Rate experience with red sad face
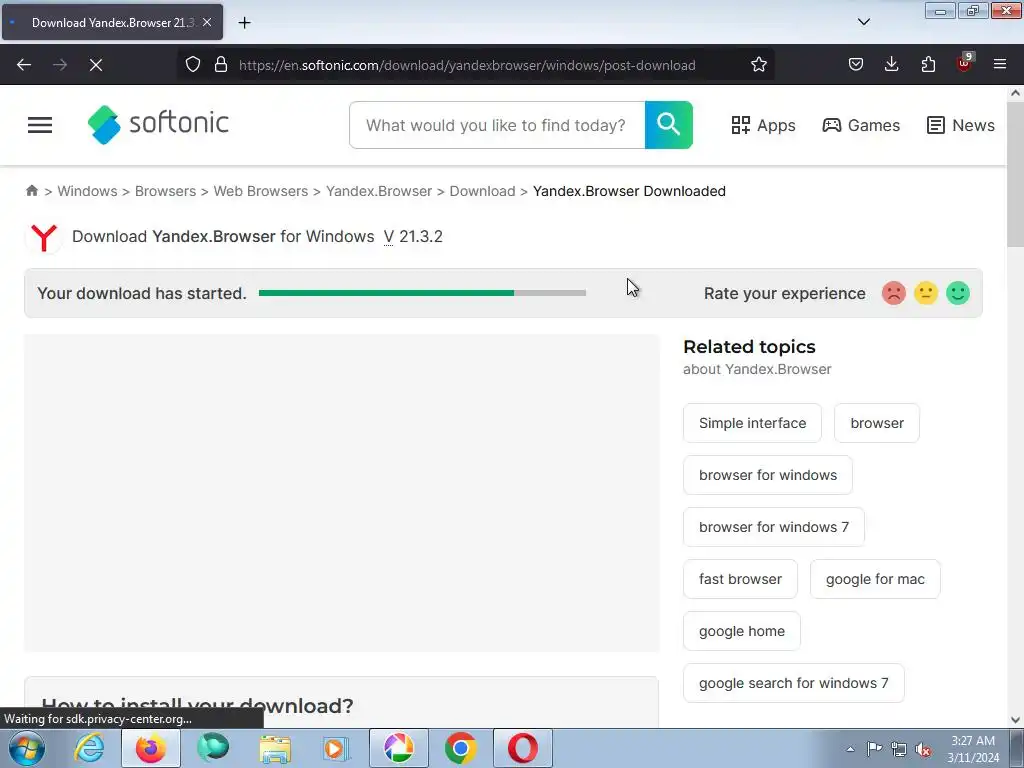The width and height of the screenshot is (1024, 768). point(893,293)
